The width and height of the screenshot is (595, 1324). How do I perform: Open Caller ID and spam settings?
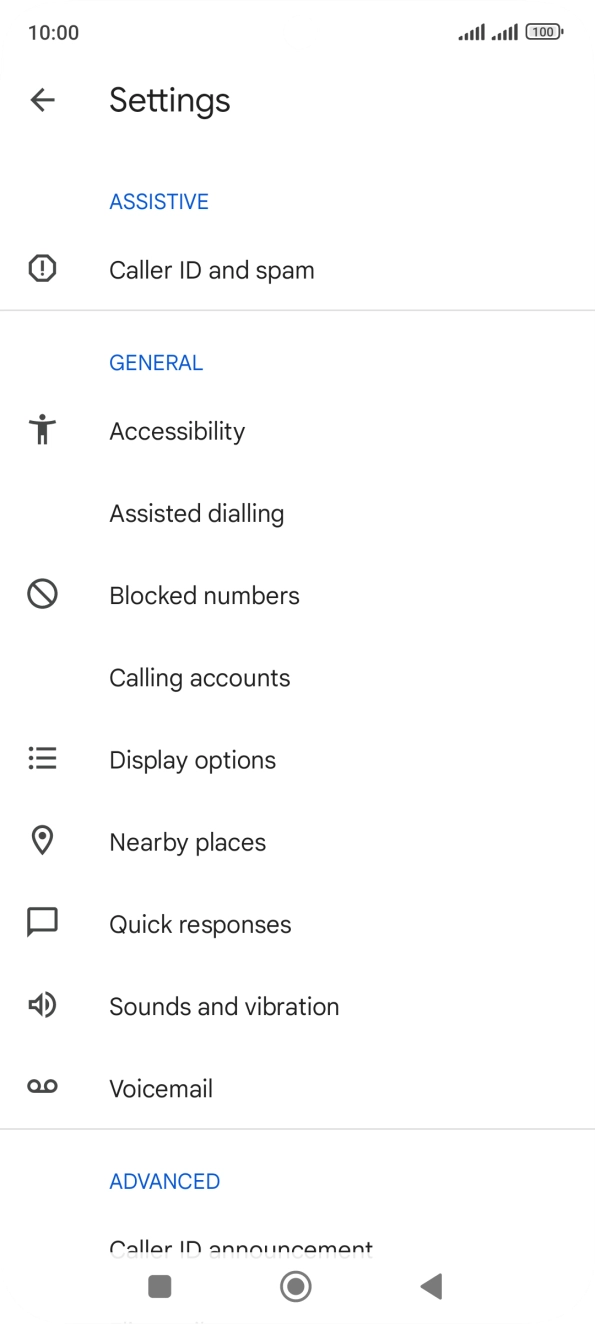click(211, 268)
